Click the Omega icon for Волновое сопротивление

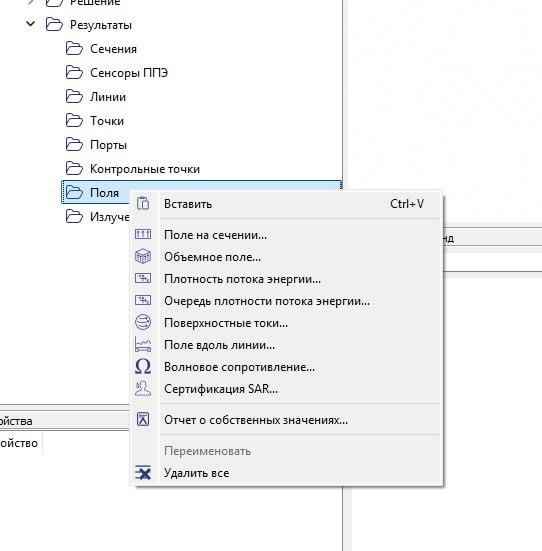click(143, 366)
